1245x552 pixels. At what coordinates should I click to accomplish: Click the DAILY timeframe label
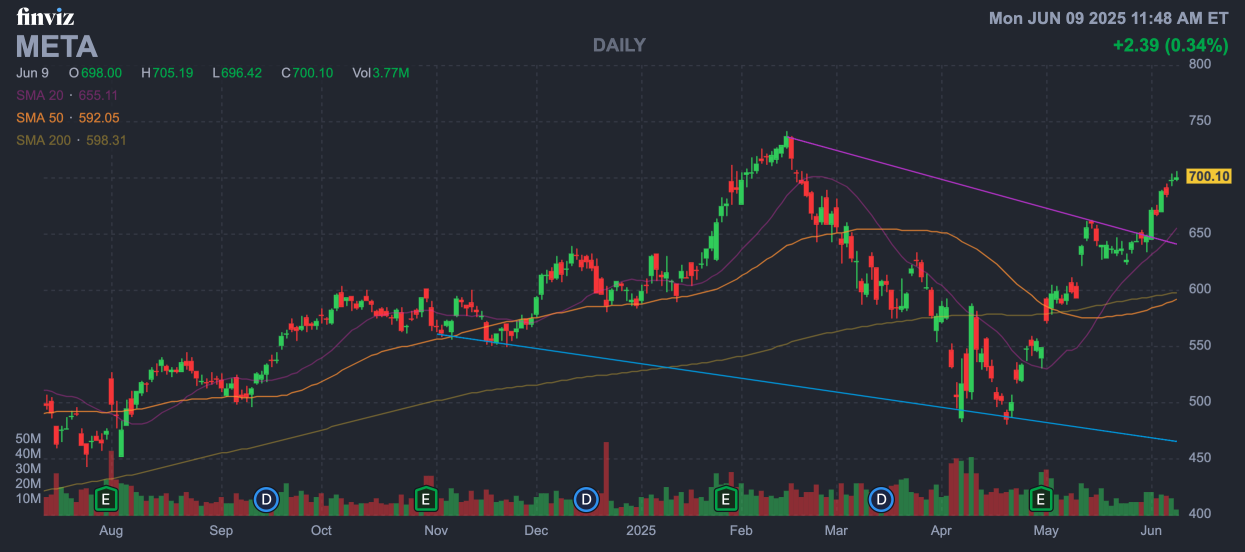tap(619, 45)
